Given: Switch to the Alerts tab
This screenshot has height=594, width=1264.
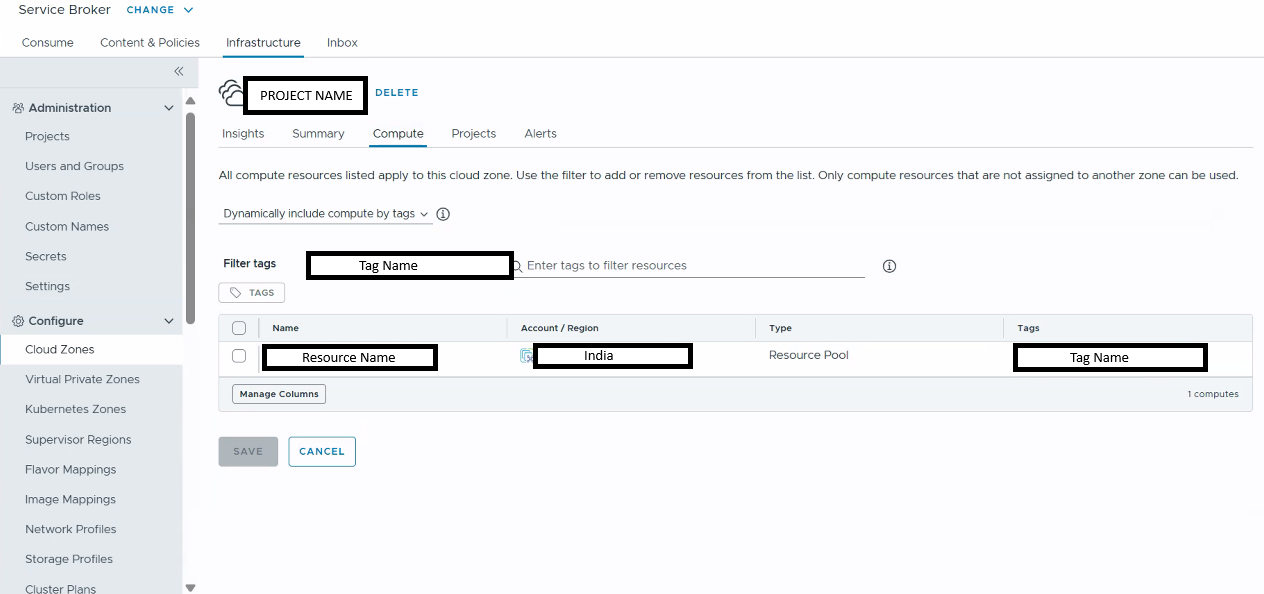Looking at the screenshot, I should (x=541, y=134).
